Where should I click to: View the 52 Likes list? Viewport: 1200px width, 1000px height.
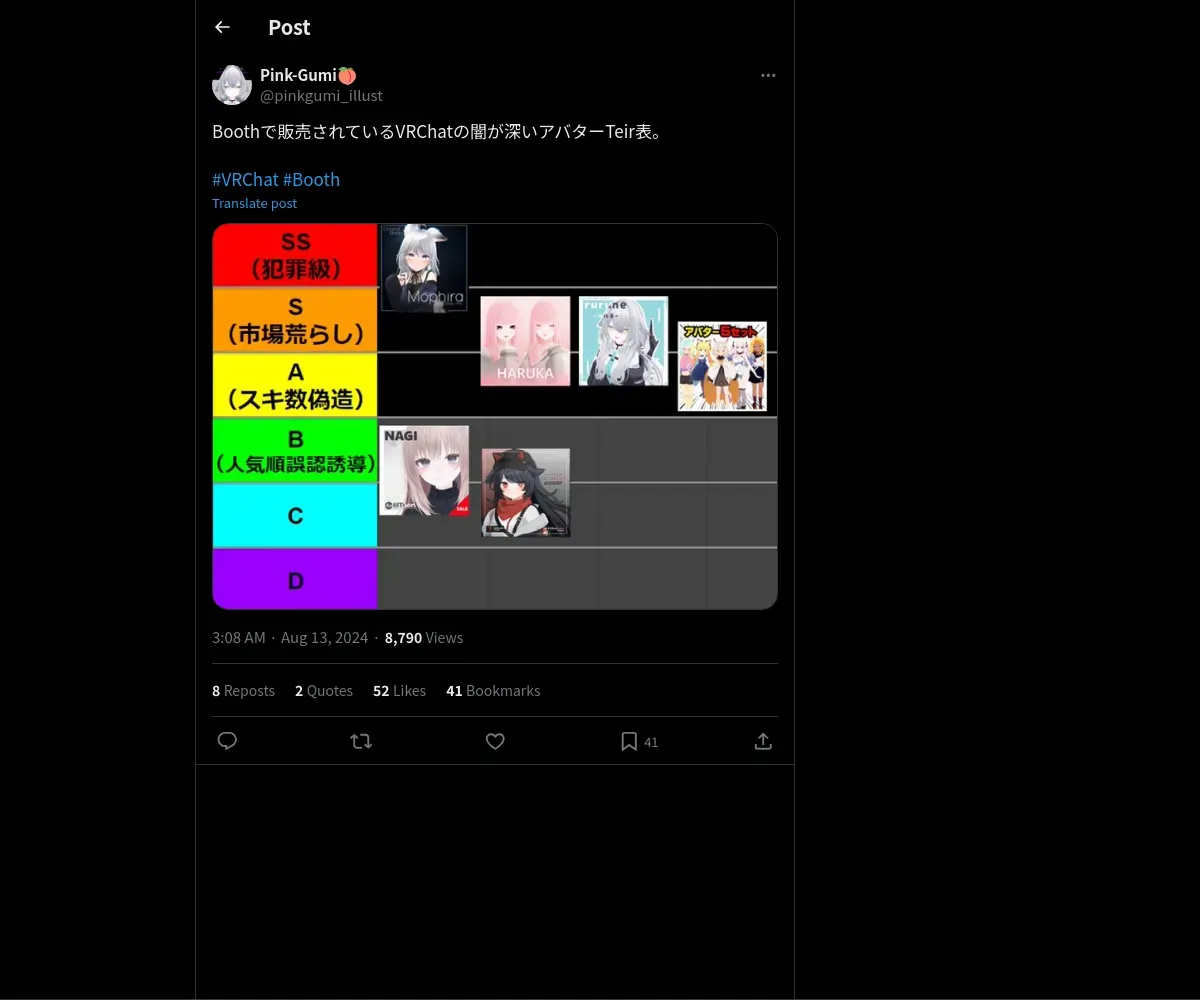click(x=399, y=691)
